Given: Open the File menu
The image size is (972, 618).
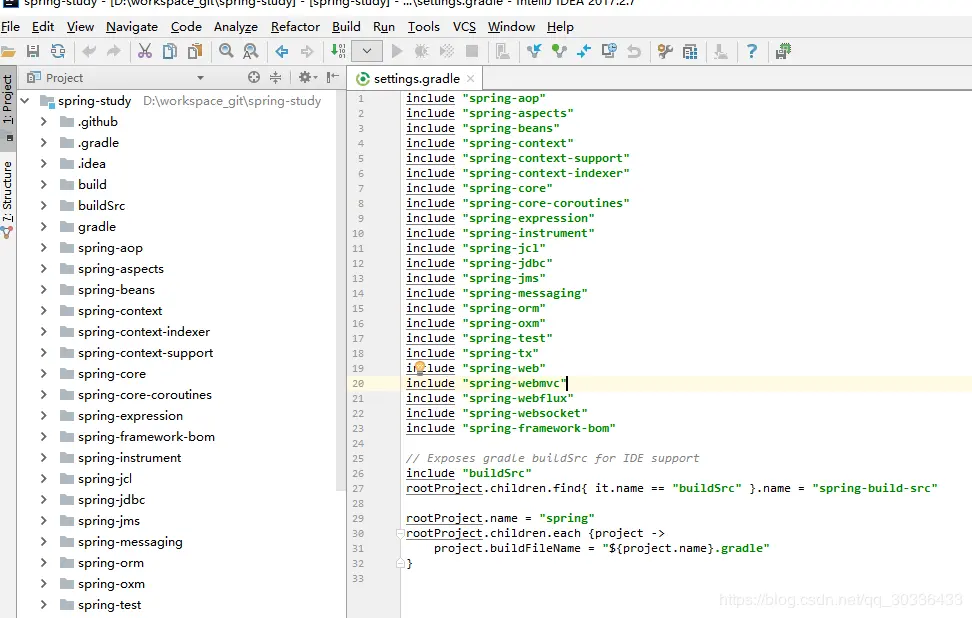Looking at the screenshot, I should [x=11, y=27].
